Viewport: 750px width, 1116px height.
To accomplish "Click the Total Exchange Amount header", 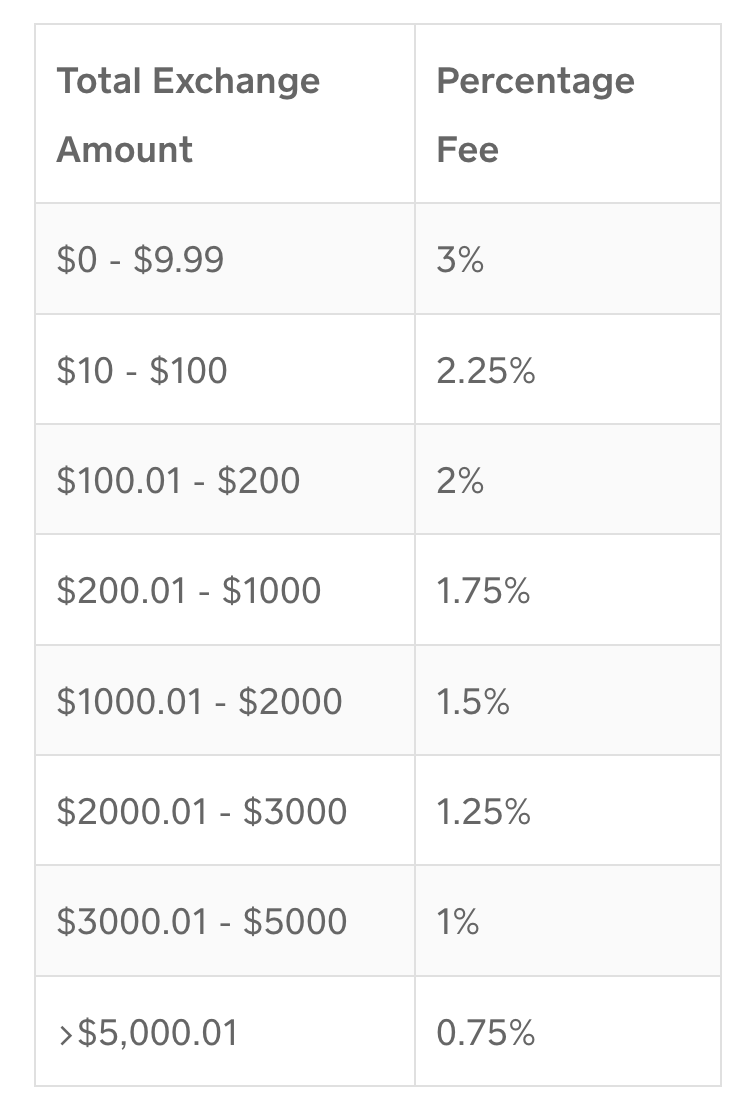I will tap(225, 114).
